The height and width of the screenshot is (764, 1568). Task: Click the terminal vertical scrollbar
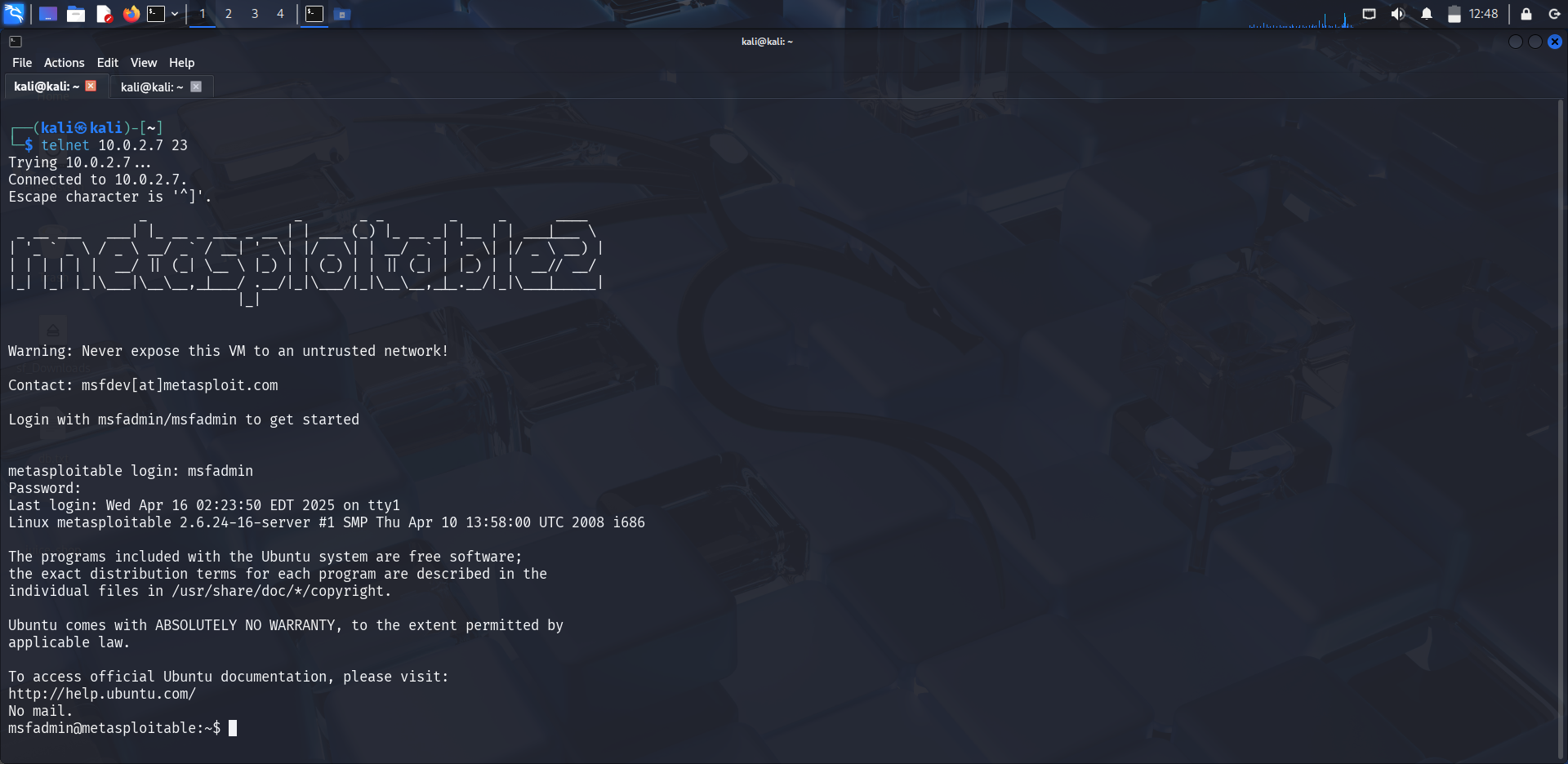[1561, 430]
